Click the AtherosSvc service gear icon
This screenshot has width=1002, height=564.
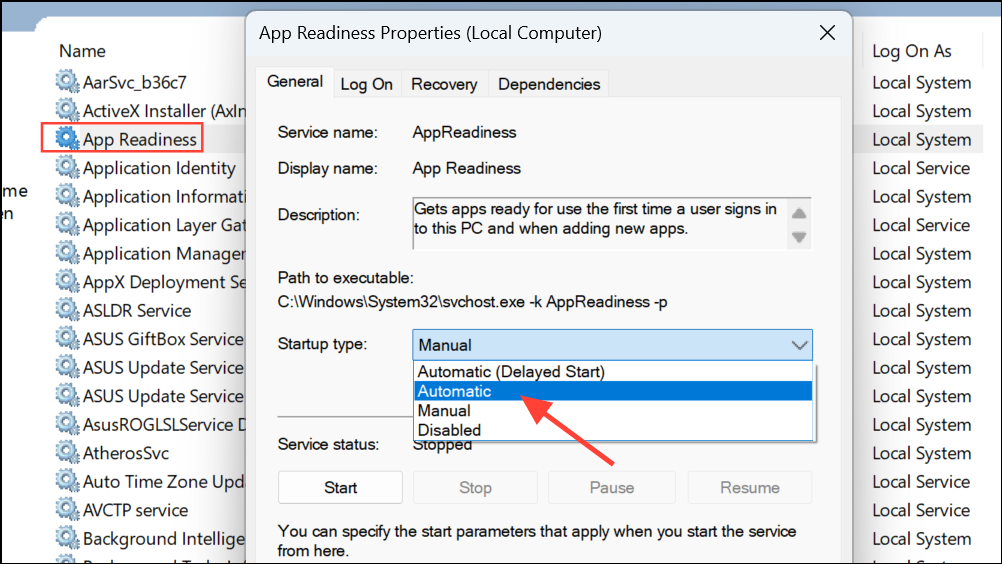pyautogui.click(x=67, y=453)
